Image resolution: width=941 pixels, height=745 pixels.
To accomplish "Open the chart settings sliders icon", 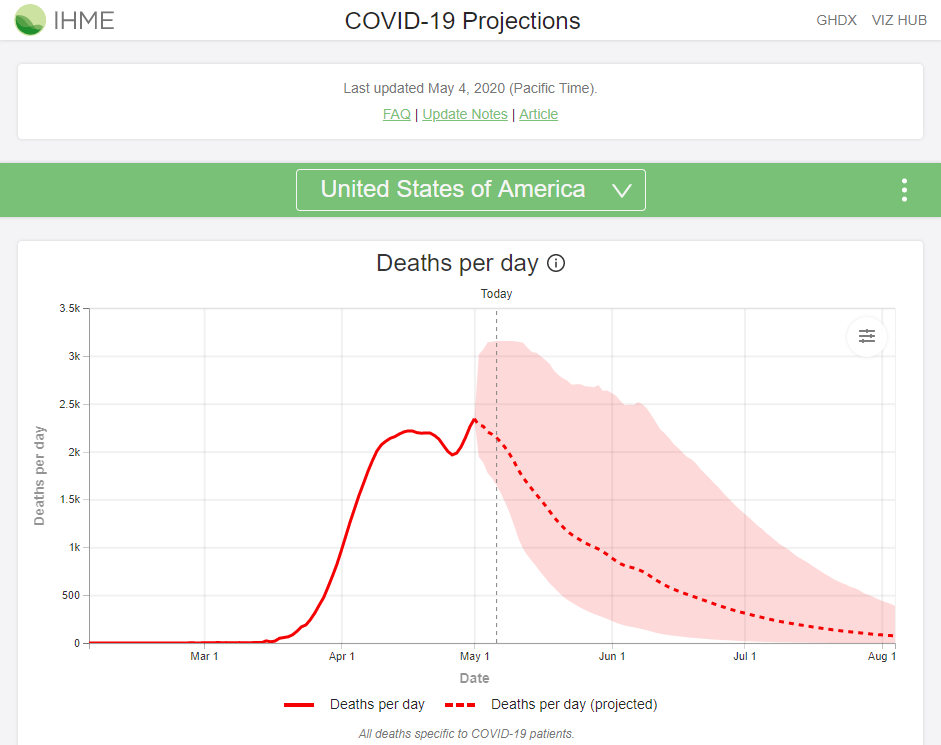I will tap(866, 336).
